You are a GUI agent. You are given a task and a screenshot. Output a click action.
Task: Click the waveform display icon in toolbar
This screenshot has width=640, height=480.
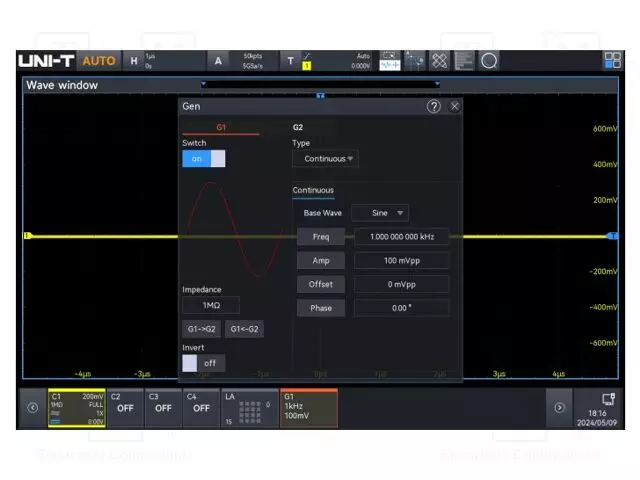[x=390, y=61]
